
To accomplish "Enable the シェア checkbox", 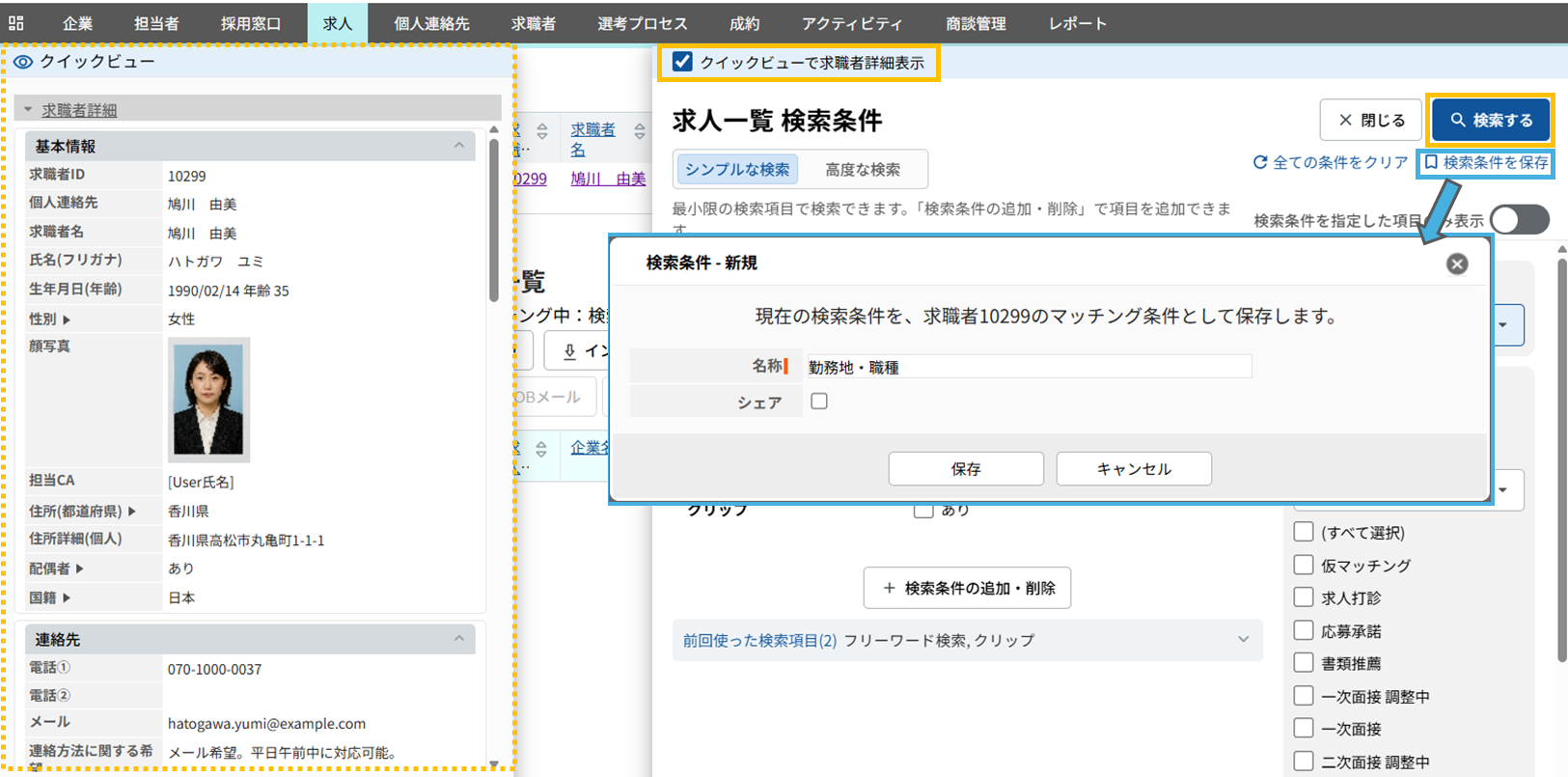I will click(x=819, y=402).
